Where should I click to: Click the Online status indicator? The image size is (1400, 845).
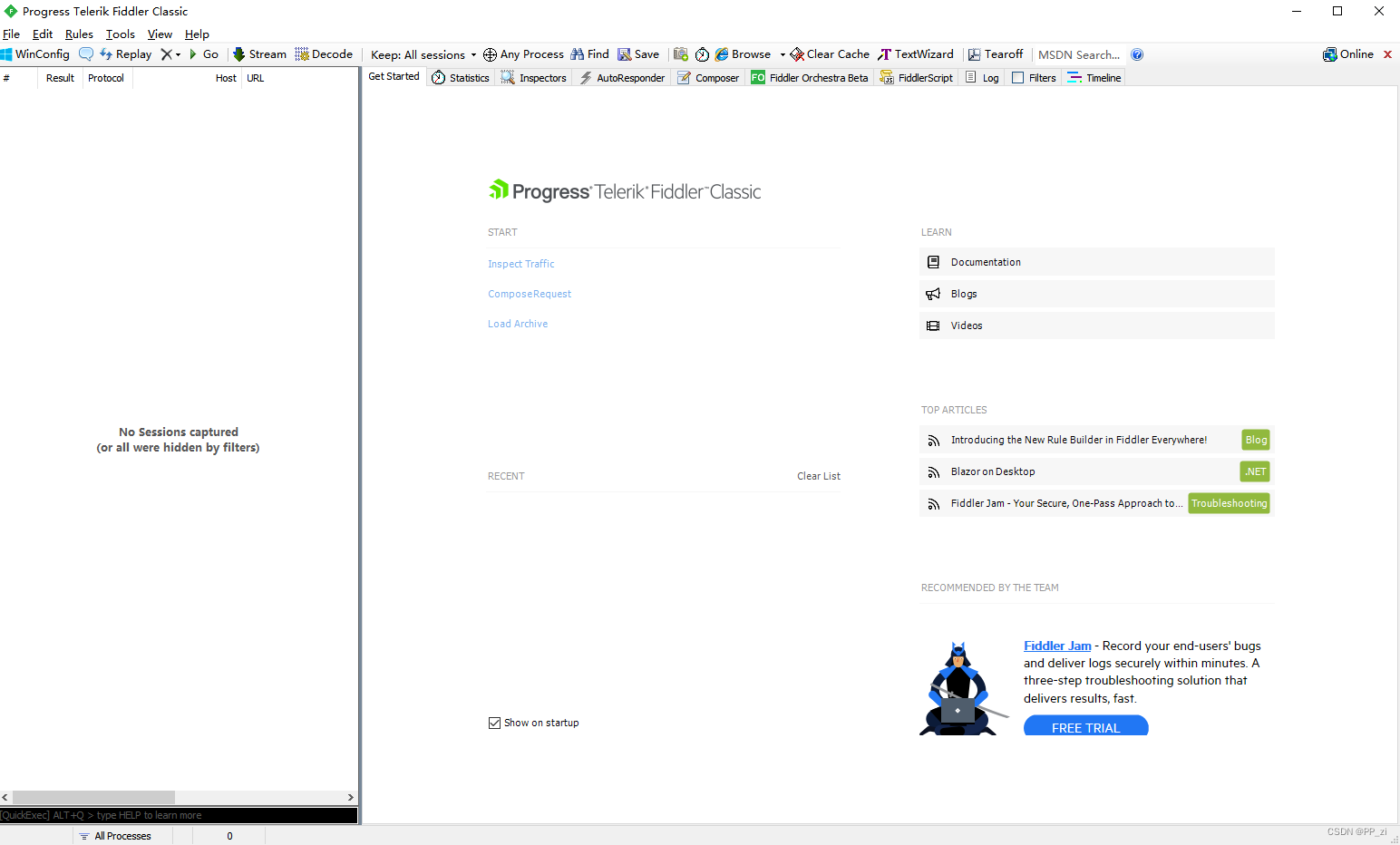1348,54
